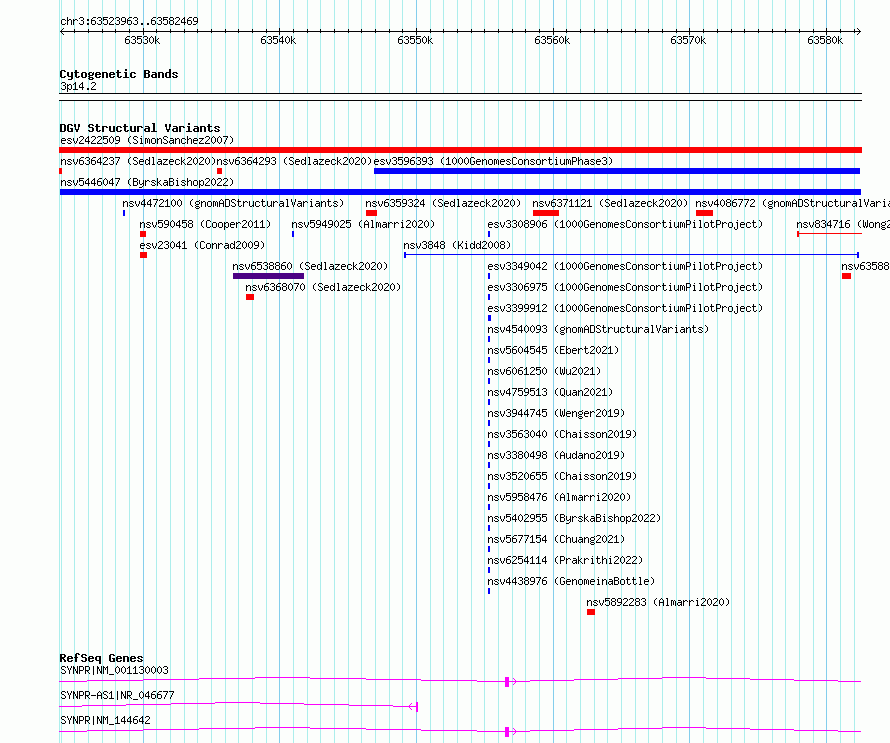
Task: Open the nsv4438976 GenomeinaBottle label
Action: (571, 581)
